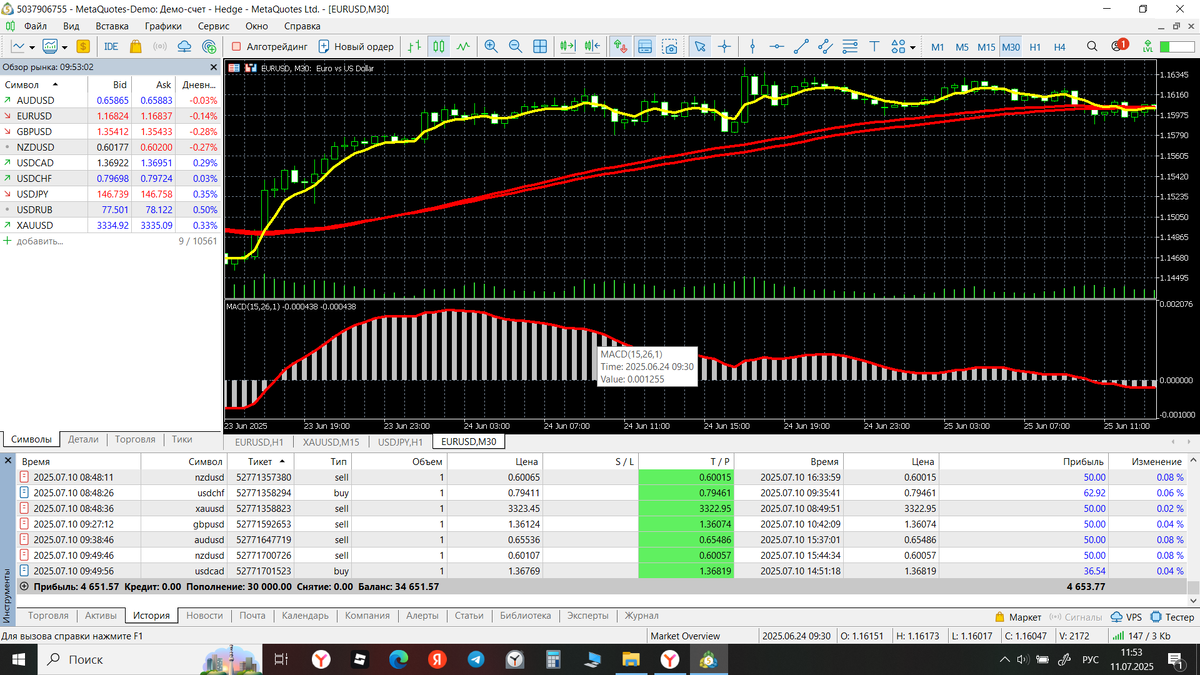Toggle chart shift

(593, 46)
